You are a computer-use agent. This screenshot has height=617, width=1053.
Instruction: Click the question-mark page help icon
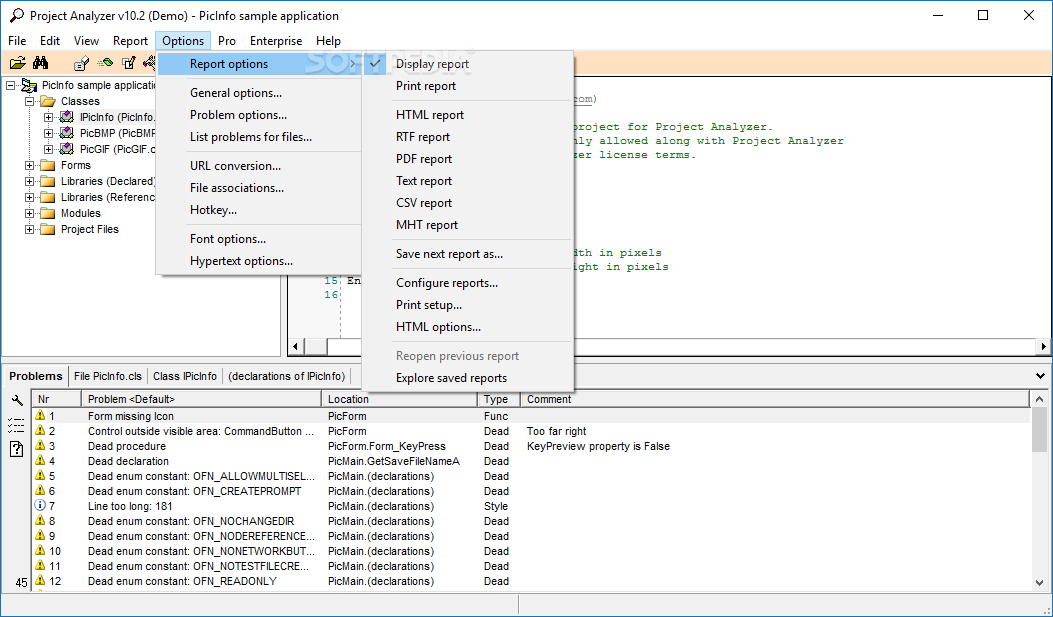pos(16,449)
